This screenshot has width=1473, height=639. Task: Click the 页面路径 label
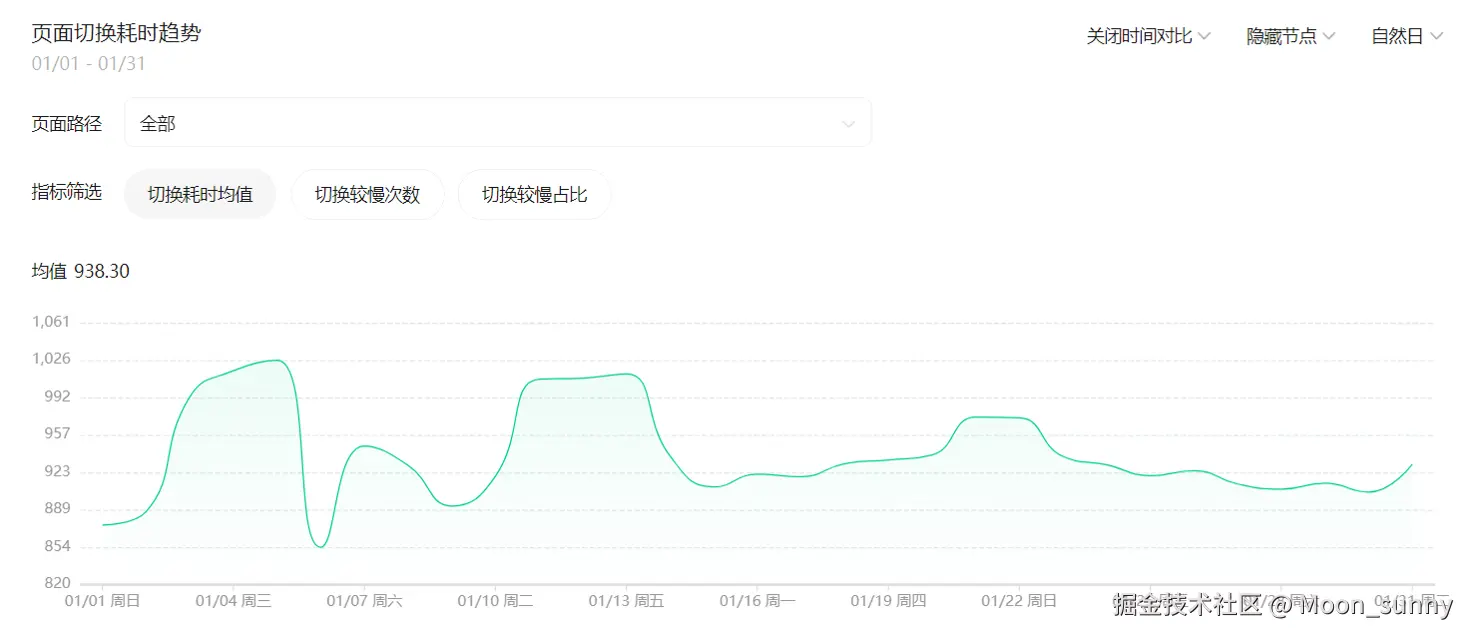pos(67,124)
